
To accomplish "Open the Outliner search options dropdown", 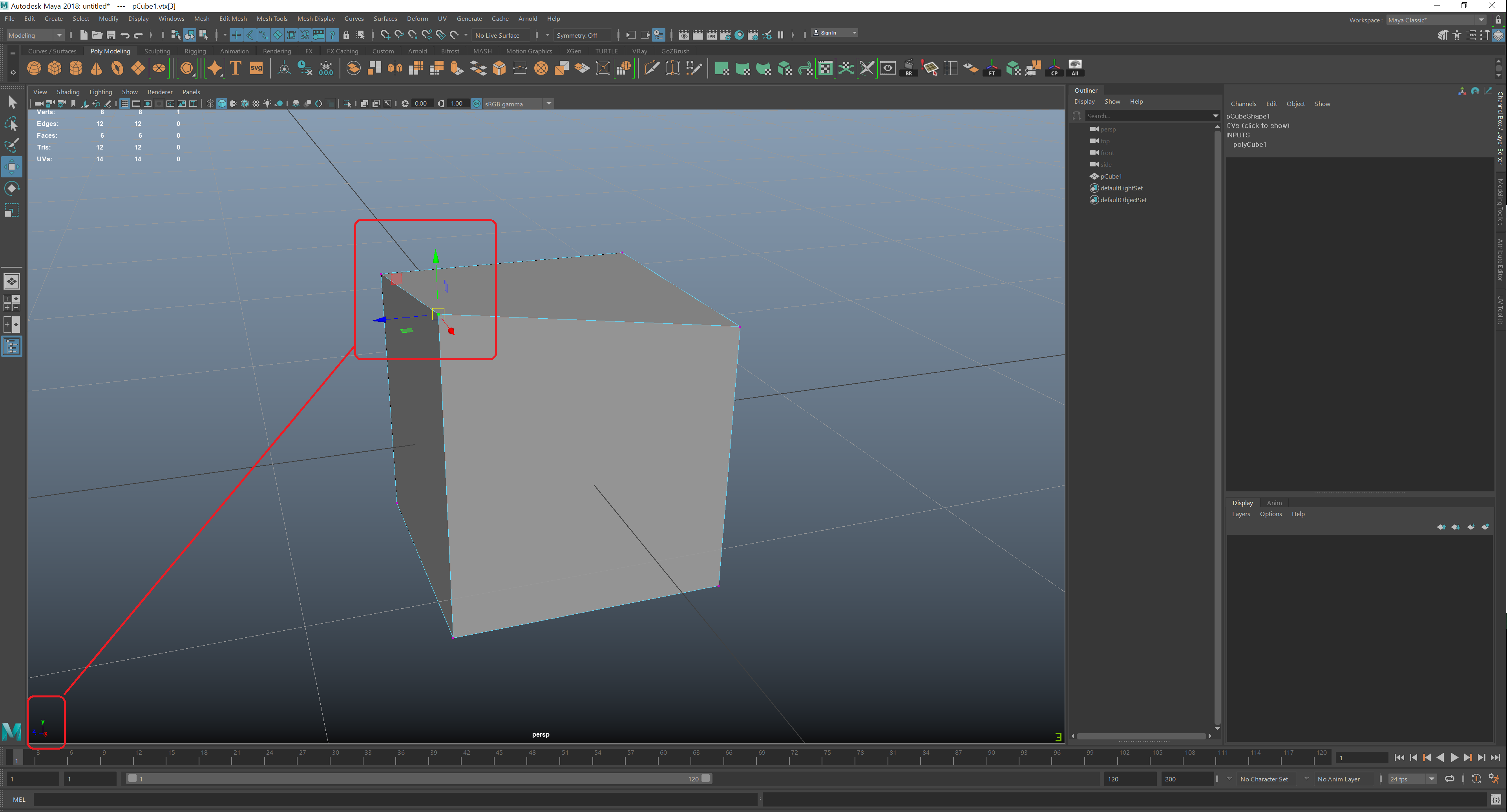I will pos(1215,116).
